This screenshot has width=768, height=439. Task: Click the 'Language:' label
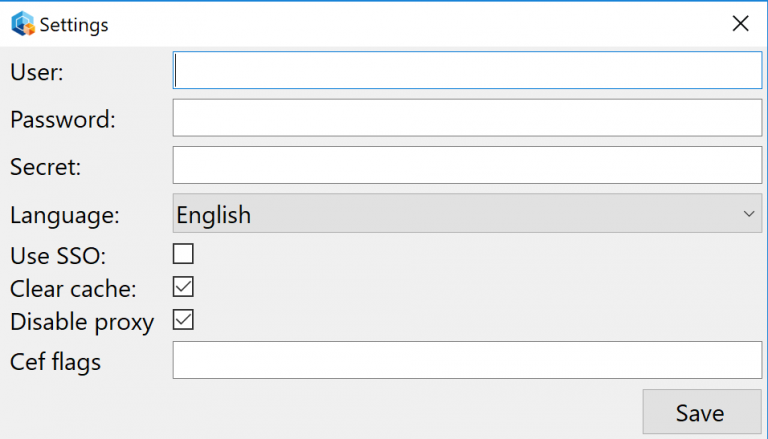tap(65, 216)
